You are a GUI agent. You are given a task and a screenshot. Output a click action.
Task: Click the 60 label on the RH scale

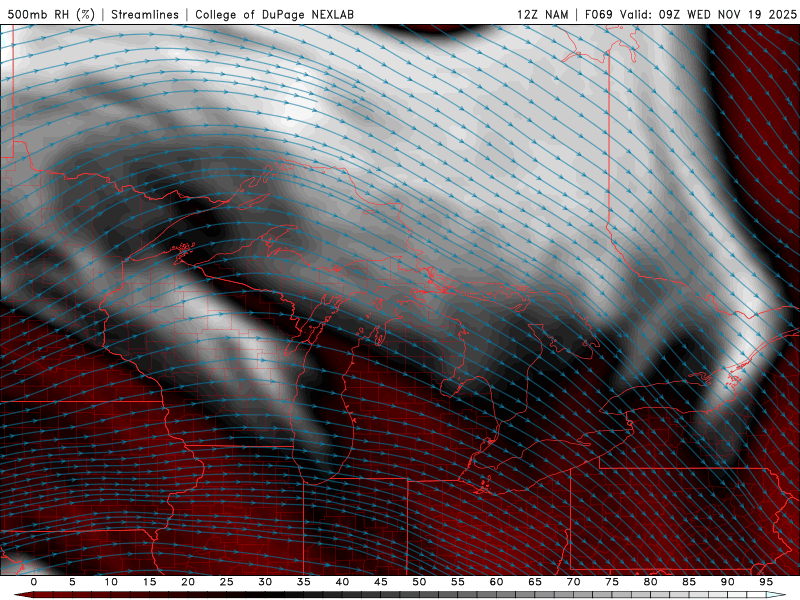point(496,582)
